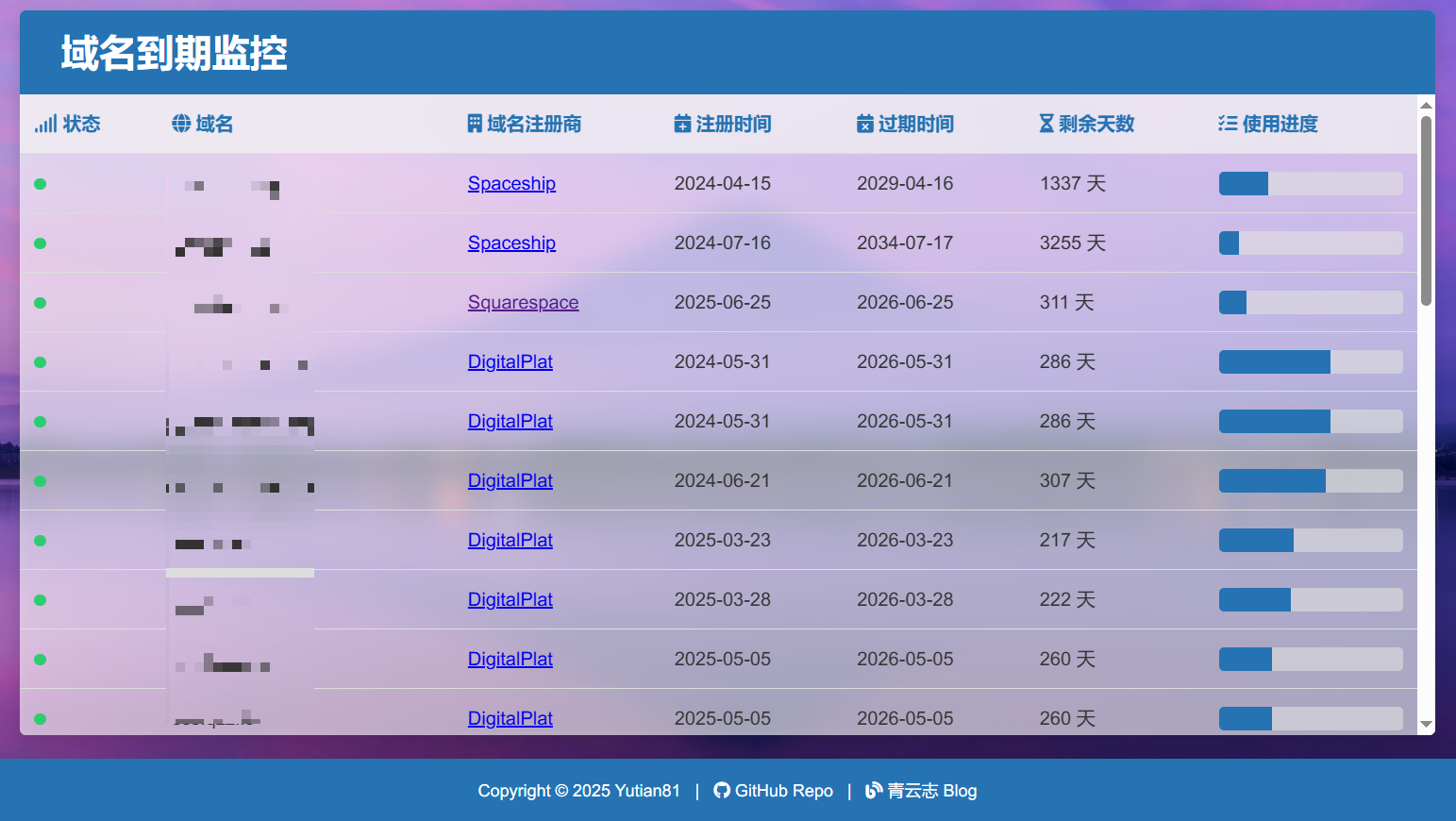
Task: Open the DigitalPlat link registered 2025-03-23
Action: [510, 541]
